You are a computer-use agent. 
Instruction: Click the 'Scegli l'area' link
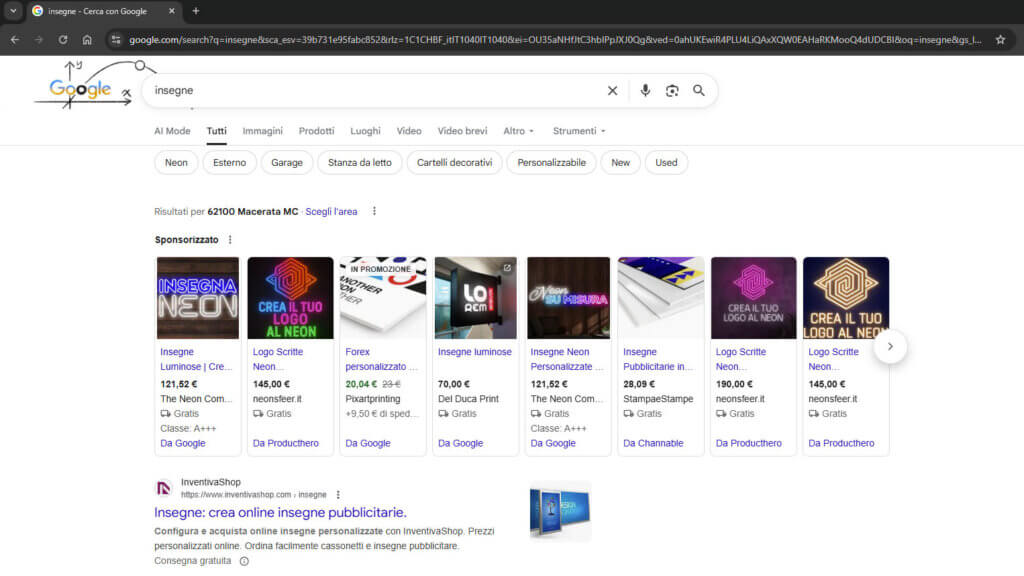331,212
